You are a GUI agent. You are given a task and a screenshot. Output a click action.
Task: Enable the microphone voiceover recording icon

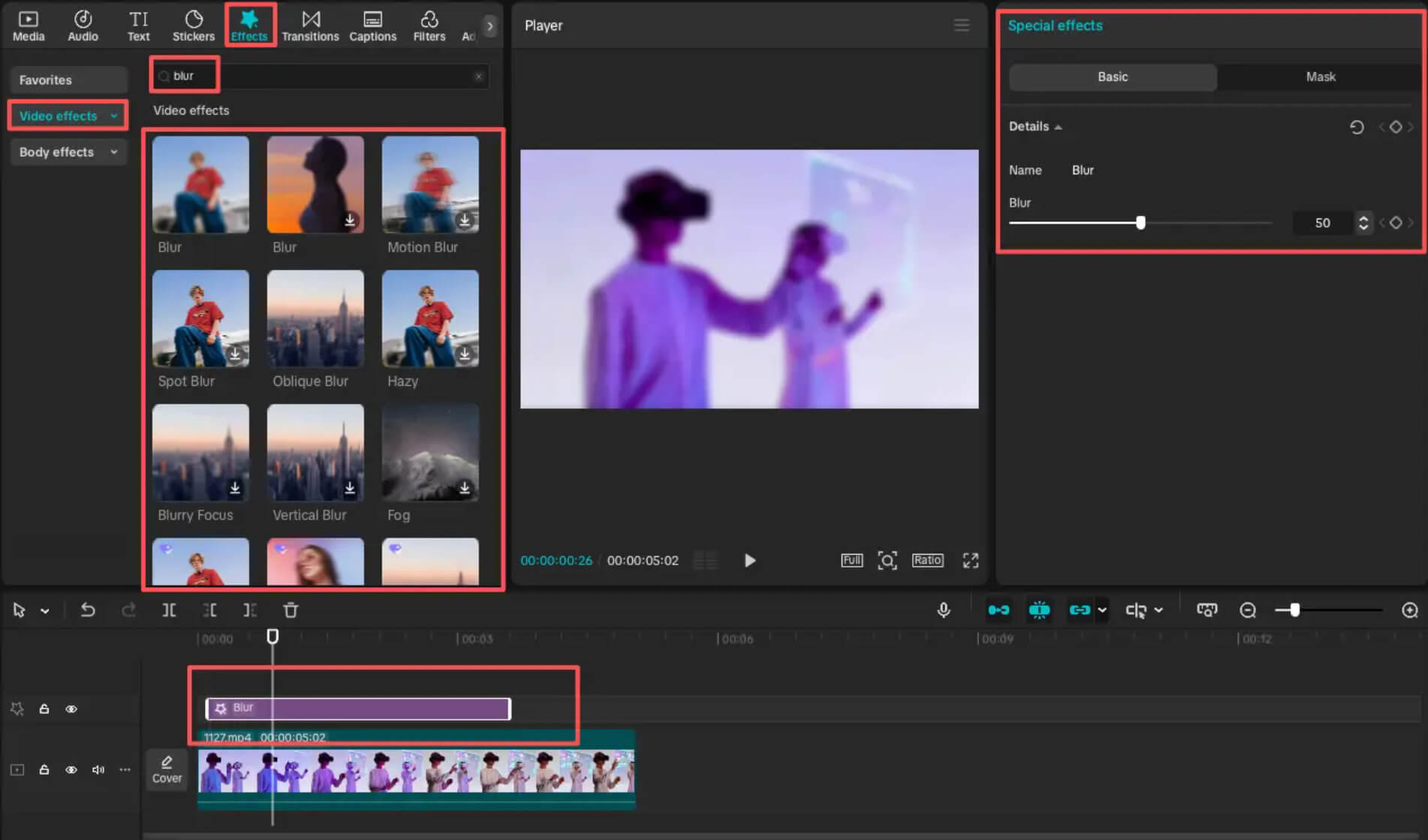[x=944, y=610]
